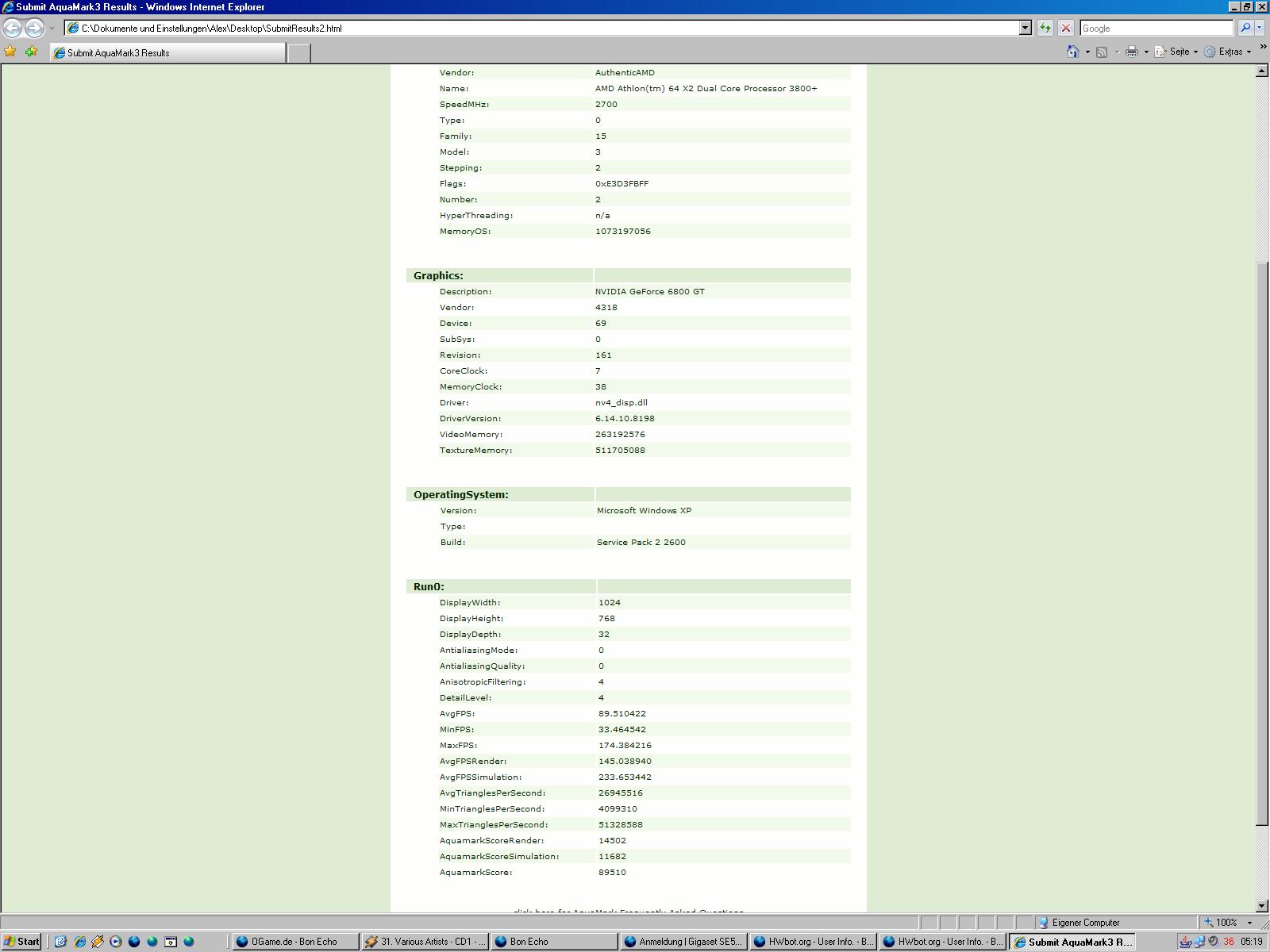Click the AquamarkScoreRender value 14502
The image size is (1270, 952).
pos(612,840)
